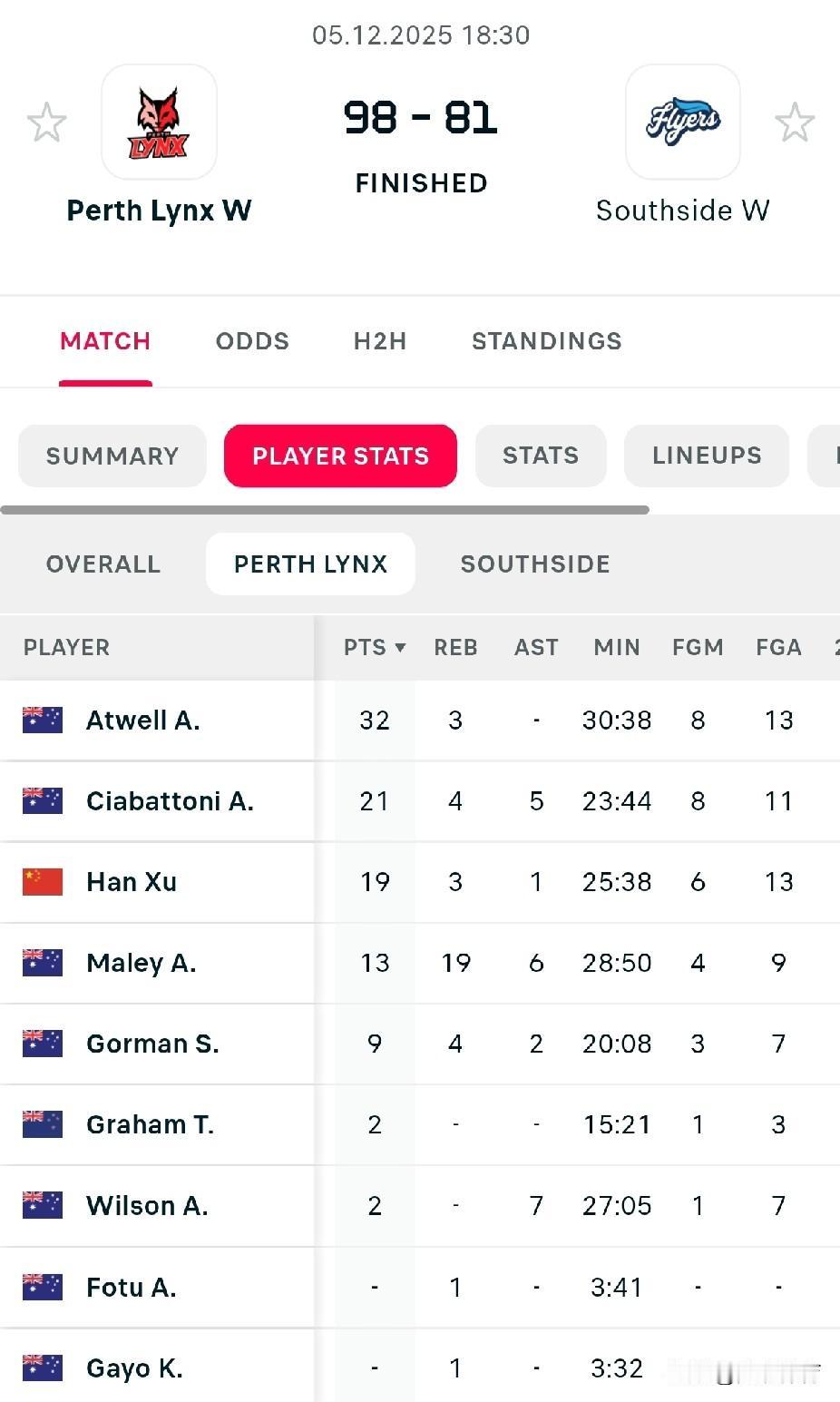Click the flag icon next to Gorman S.
The height and width of the screenshot is (1402, 840).
coord(43,1044)
